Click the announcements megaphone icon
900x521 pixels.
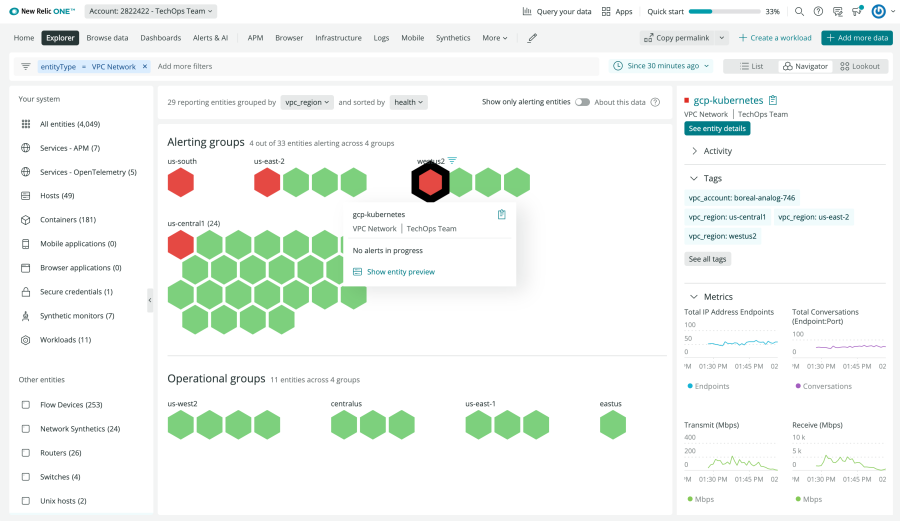pos(857,11)
